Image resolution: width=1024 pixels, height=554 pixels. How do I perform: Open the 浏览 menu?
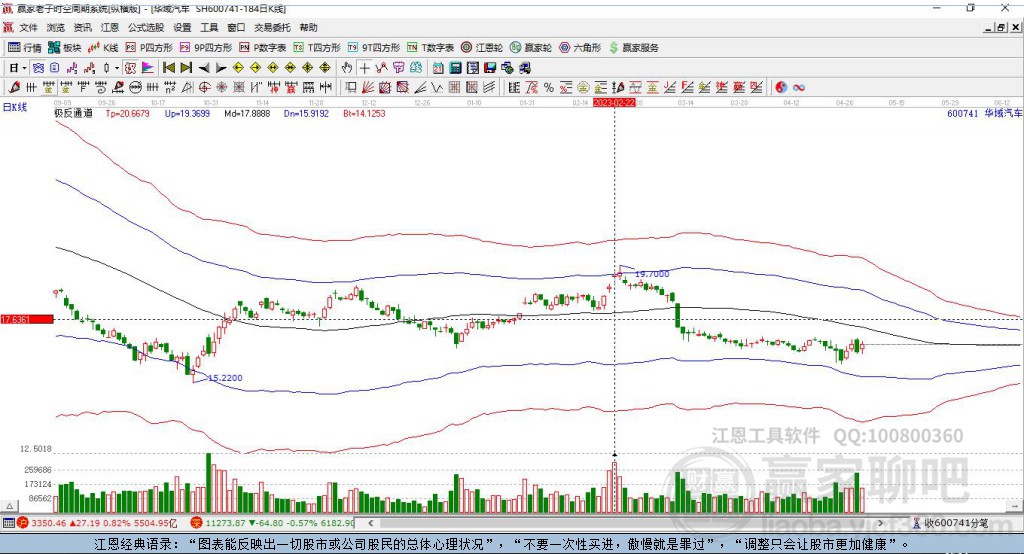56,27
